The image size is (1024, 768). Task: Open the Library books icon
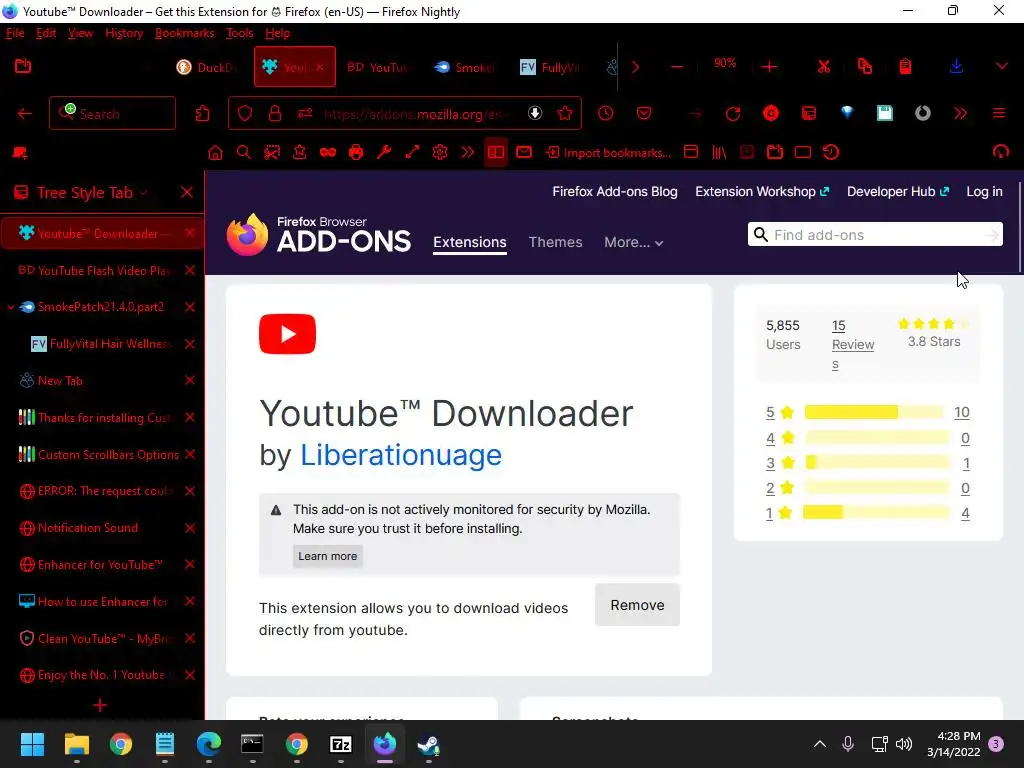pyautogui.click(x=719, y=153)
